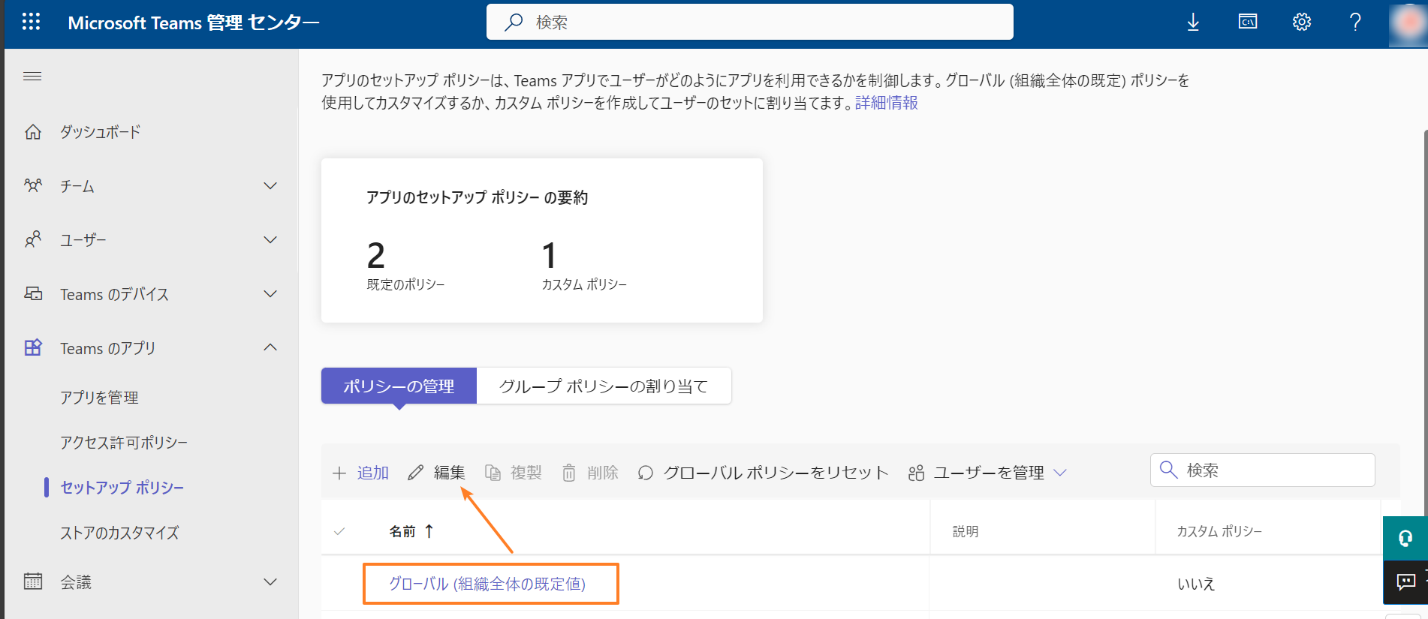Click the 既定のポリシー count label

(x=406, y=284)
